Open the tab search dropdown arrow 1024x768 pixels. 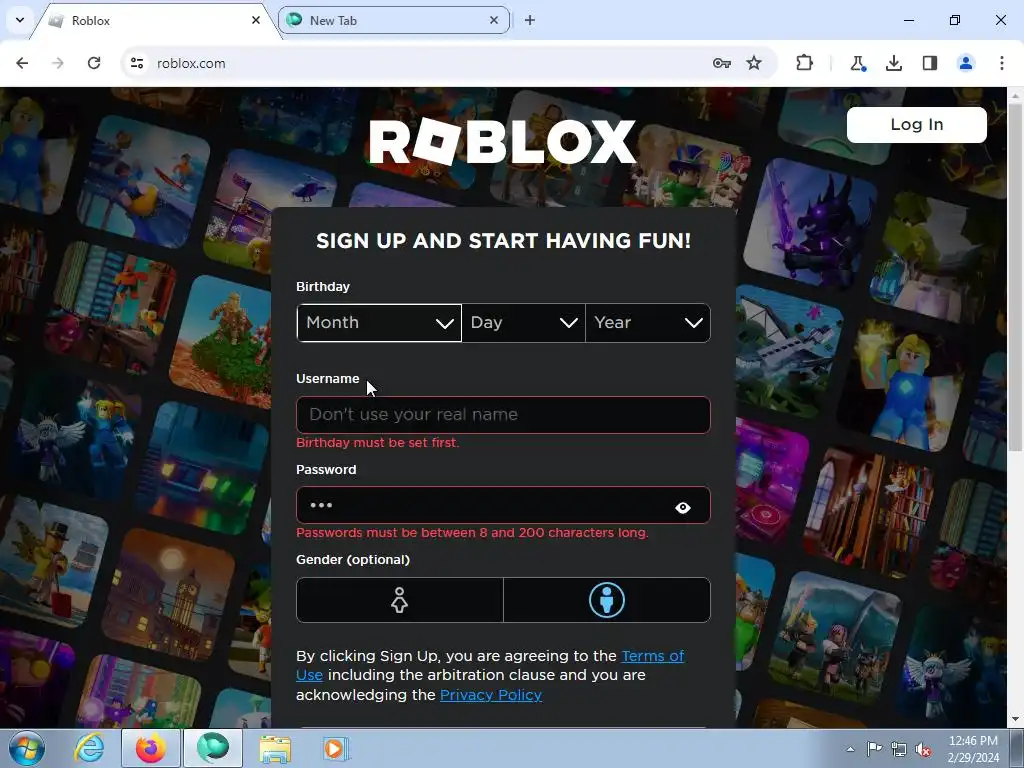tap(20, 20)
